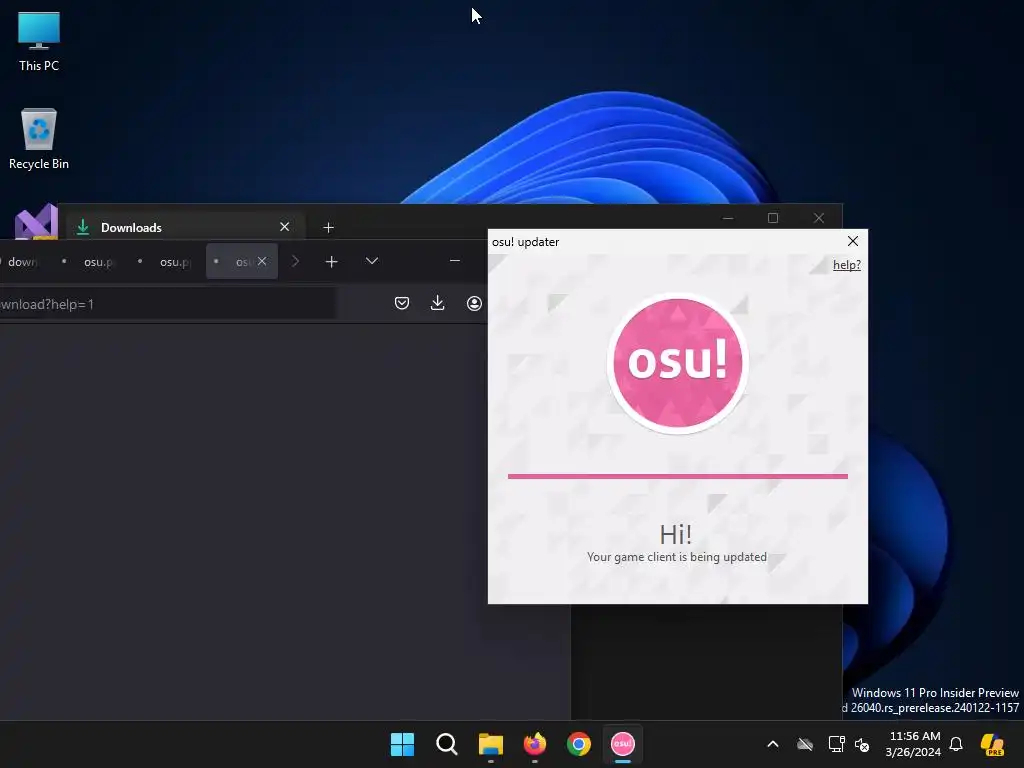
Task: Click the pink update progress bar
Action: click(677, 476)
